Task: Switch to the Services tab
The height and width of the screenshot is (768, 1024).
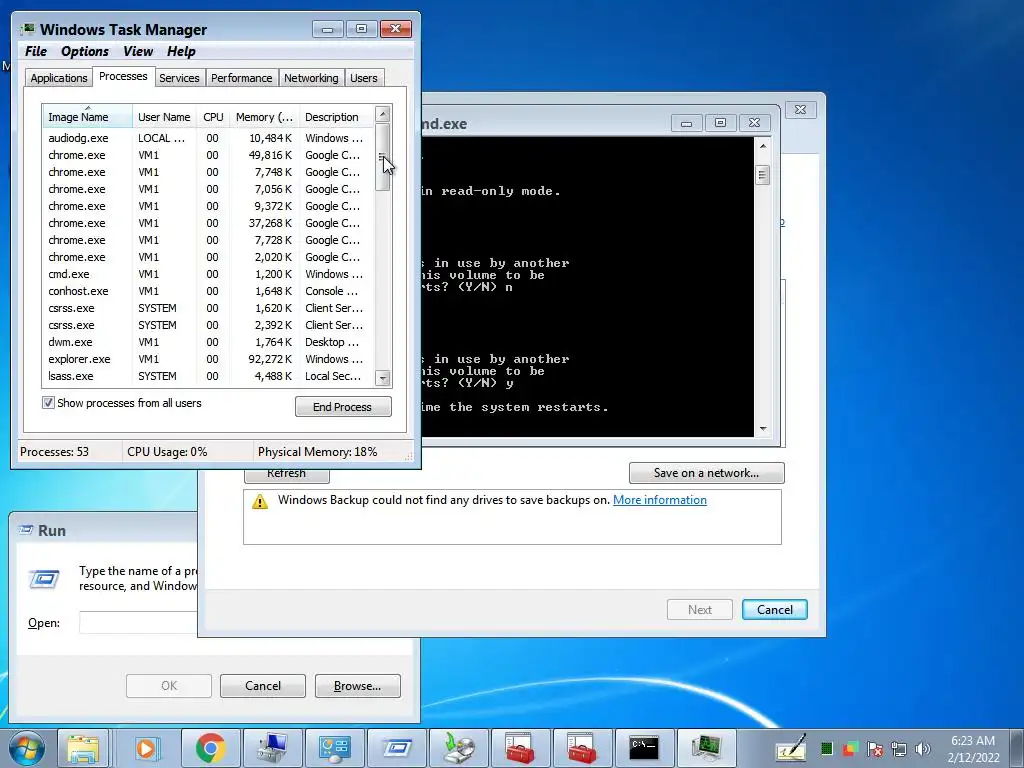Action: [179, 78]
